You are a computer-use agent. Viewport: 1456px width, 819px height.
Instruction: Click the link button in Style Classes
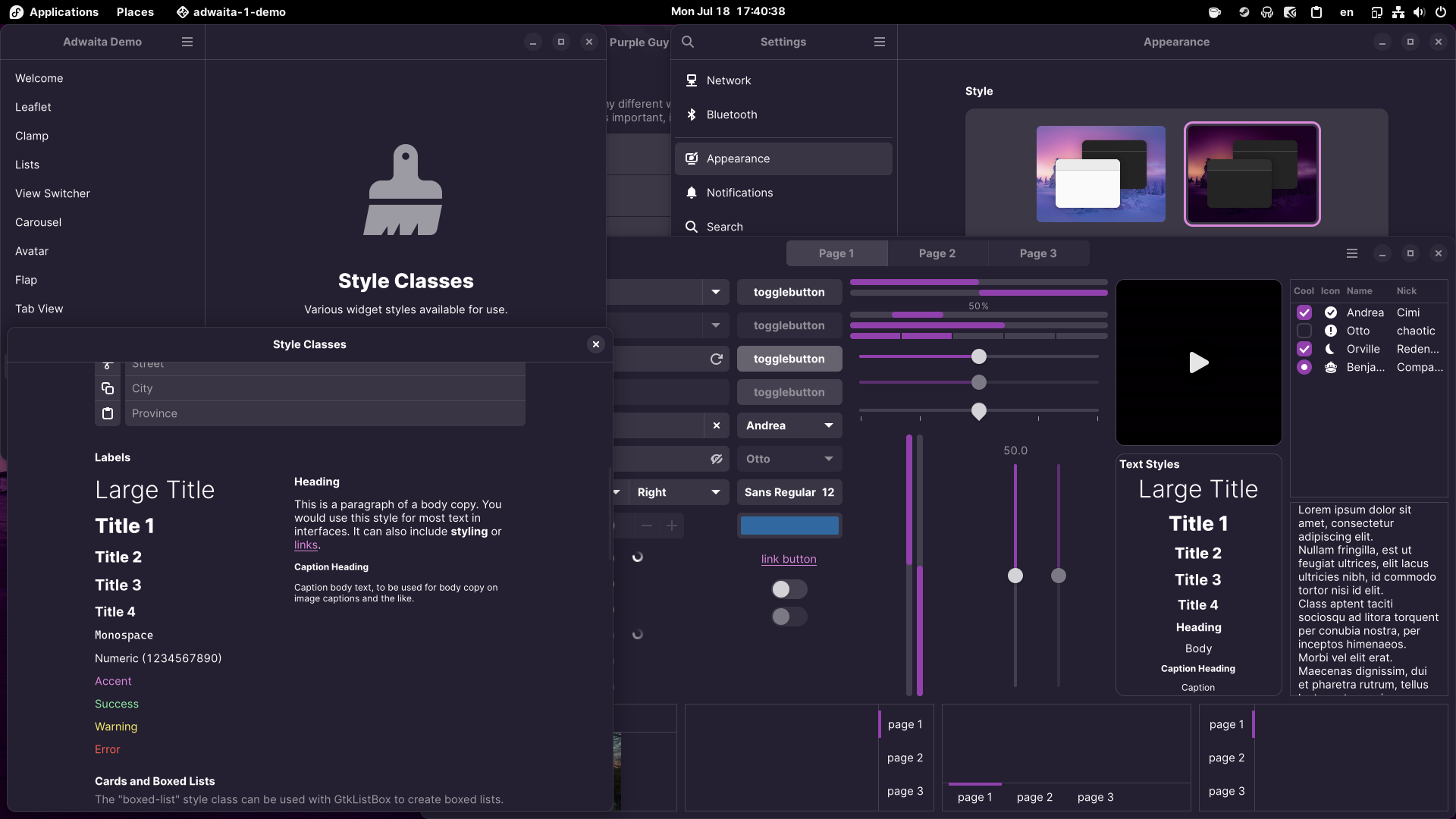point(789,559)
